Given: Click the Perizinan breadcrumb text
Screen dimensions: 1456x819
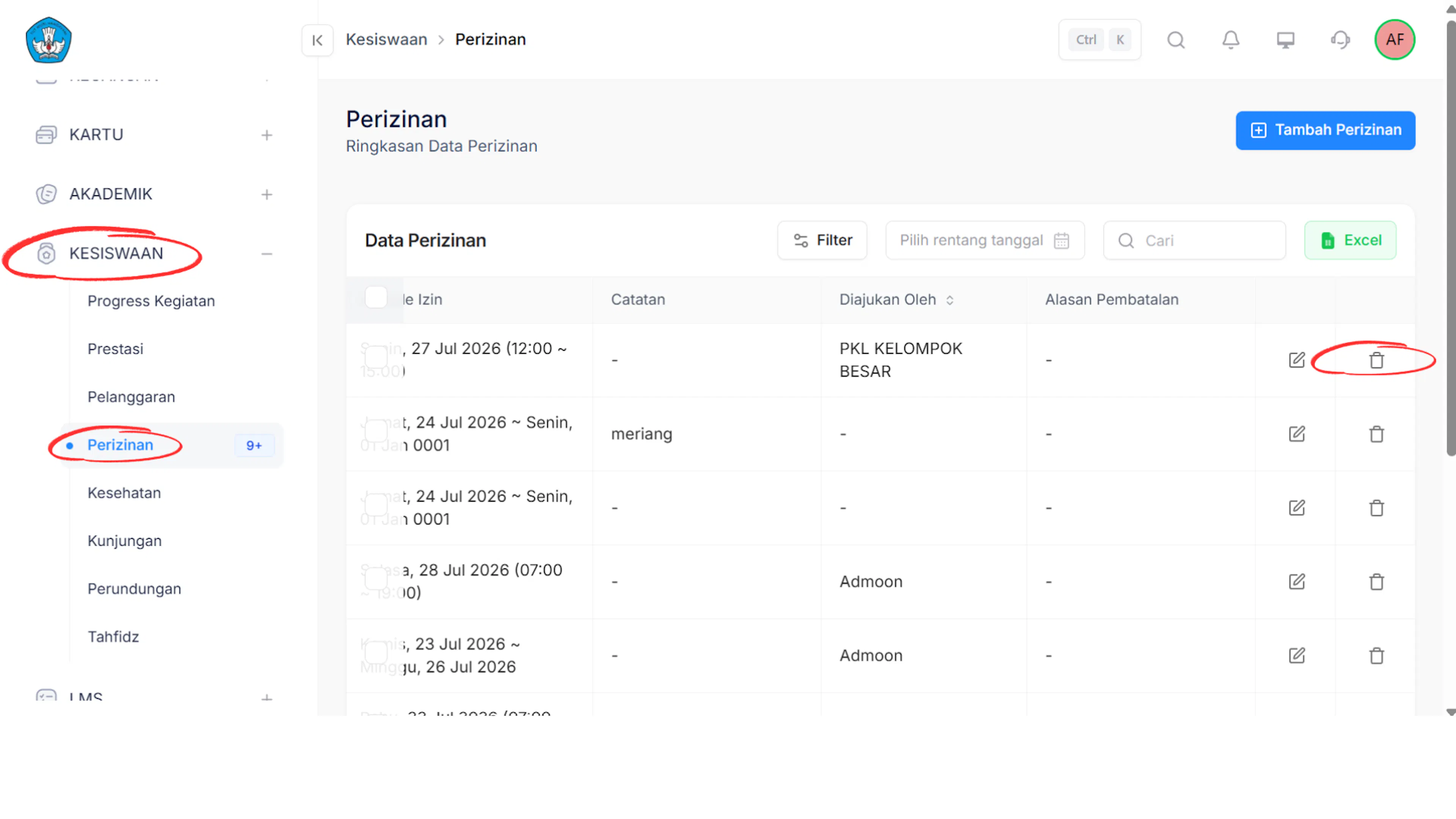Looking at the screenshot, I should pyautogui.click(x=490, y=39).
